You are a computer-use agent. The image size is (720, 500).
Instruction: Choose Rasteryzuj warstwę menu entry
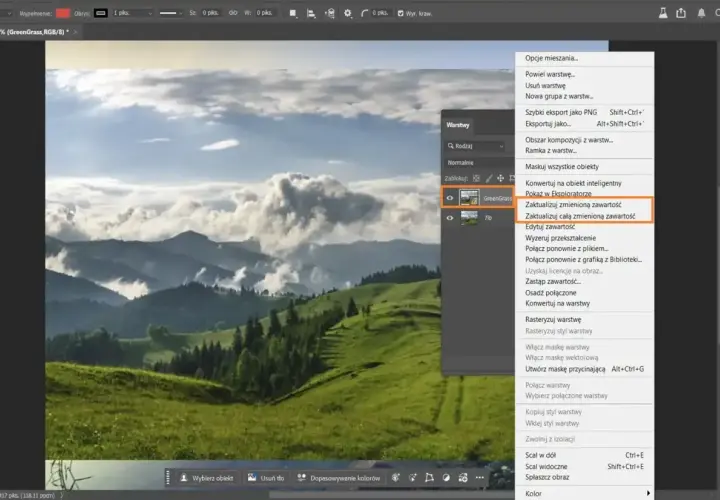click(553, 320)
